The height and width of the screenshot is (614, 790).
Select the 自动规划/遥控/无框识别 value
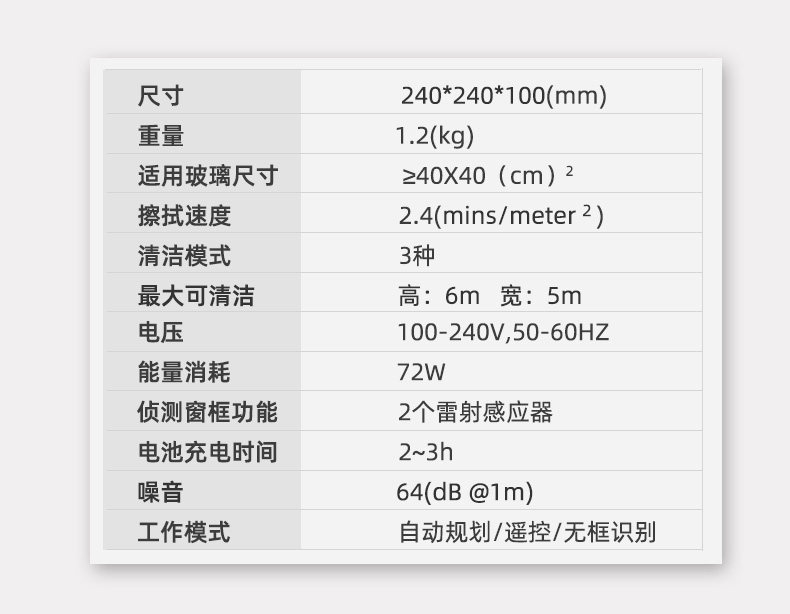point(527,531)
